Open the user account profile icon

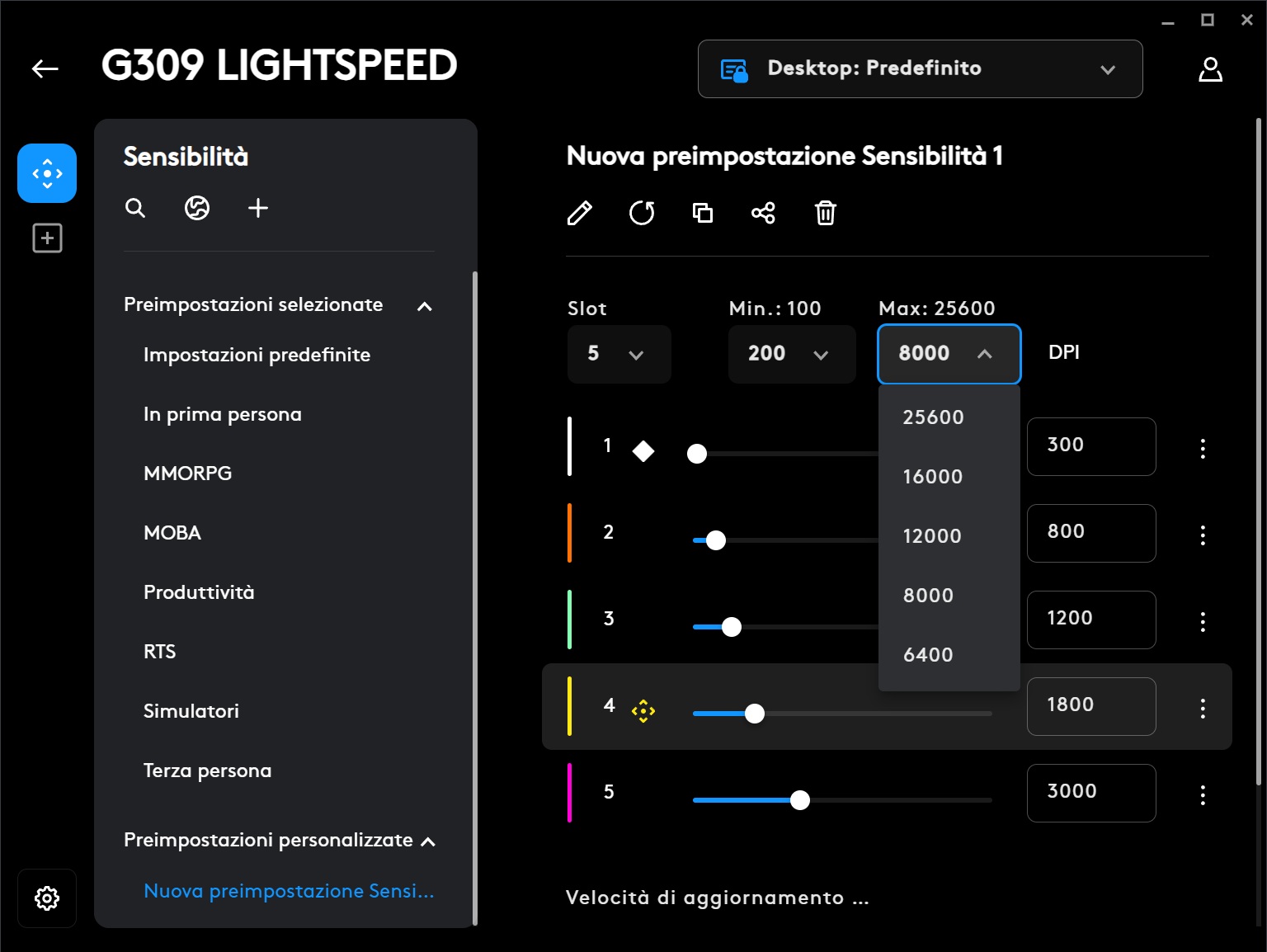[1210, 69]
